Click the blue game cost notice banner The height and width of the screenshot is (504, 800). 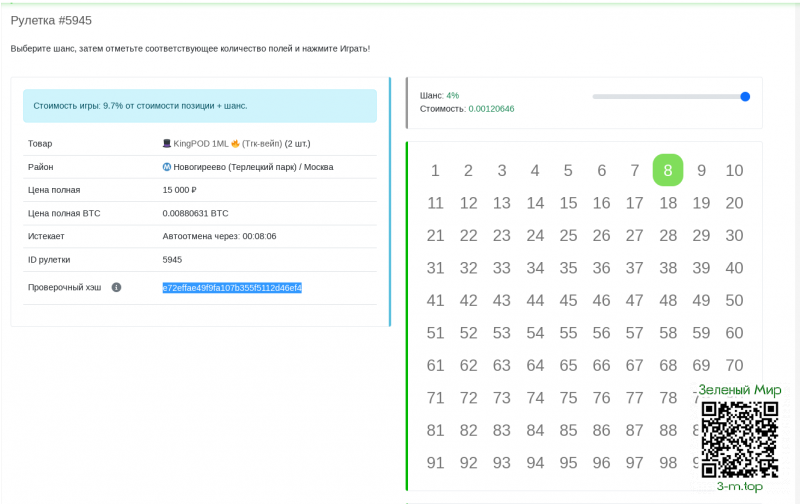[200, 105]
